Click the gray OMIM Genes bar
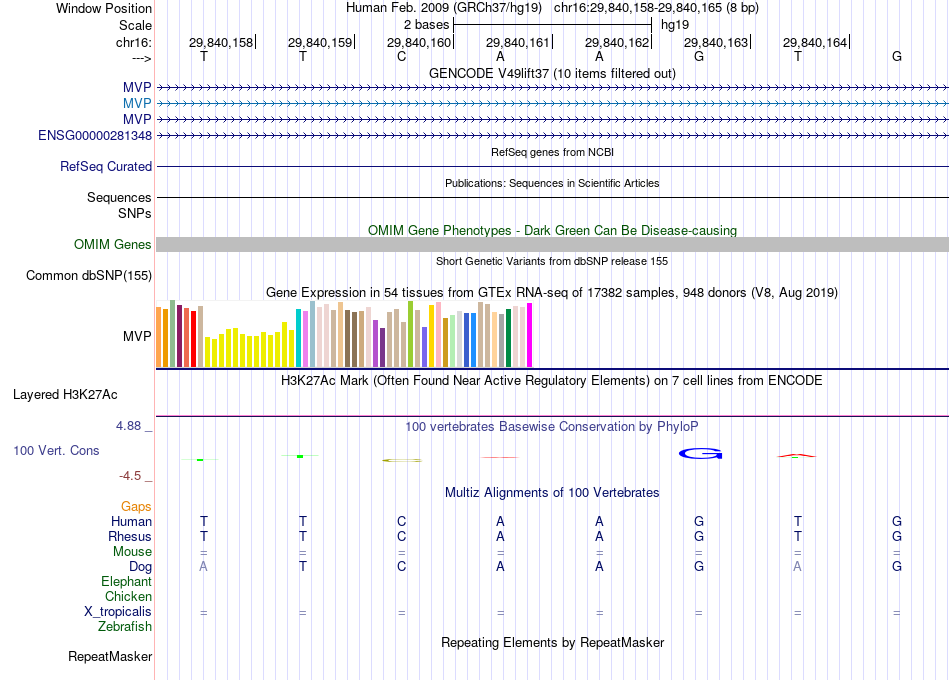This screenshot has width=950, height=680. [x=552, y=245]
